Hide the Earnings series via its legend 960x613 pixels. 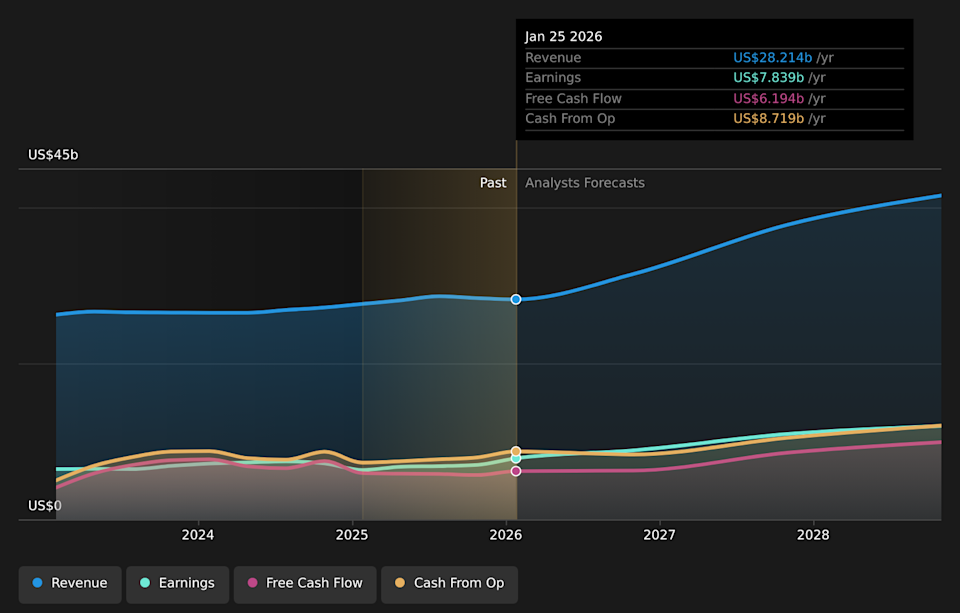point(177,582)
